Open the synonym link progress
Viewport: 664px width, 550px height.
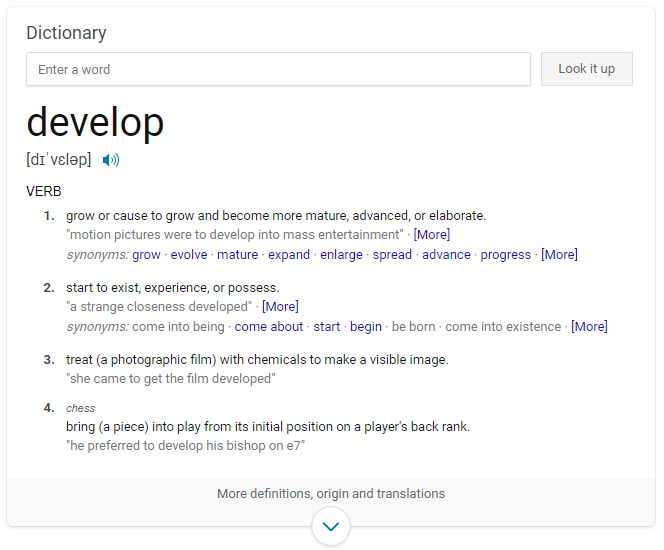click(x=506, y=254)
